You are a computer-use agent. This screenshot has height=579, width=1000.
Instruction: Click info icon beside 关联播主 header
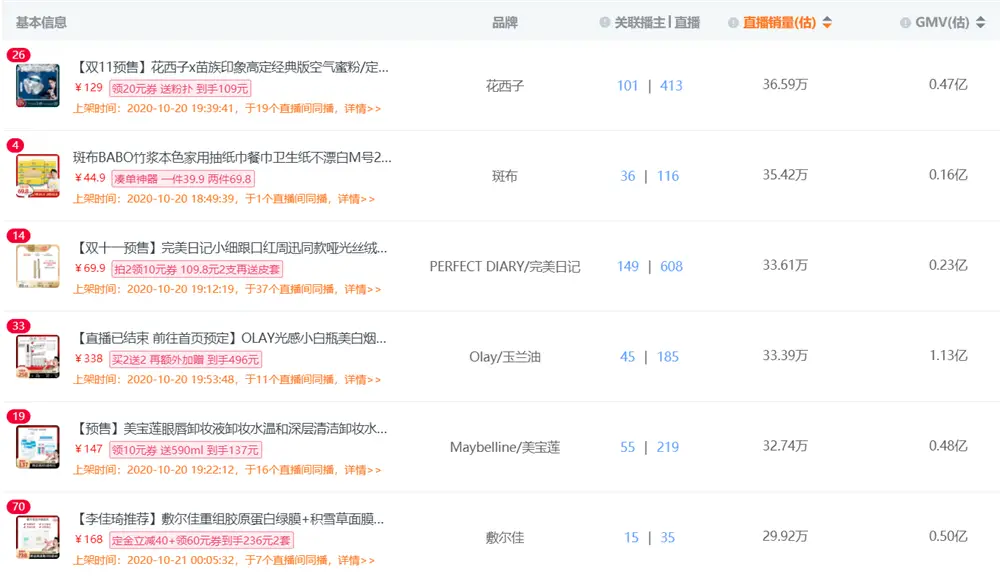point(605,22)
